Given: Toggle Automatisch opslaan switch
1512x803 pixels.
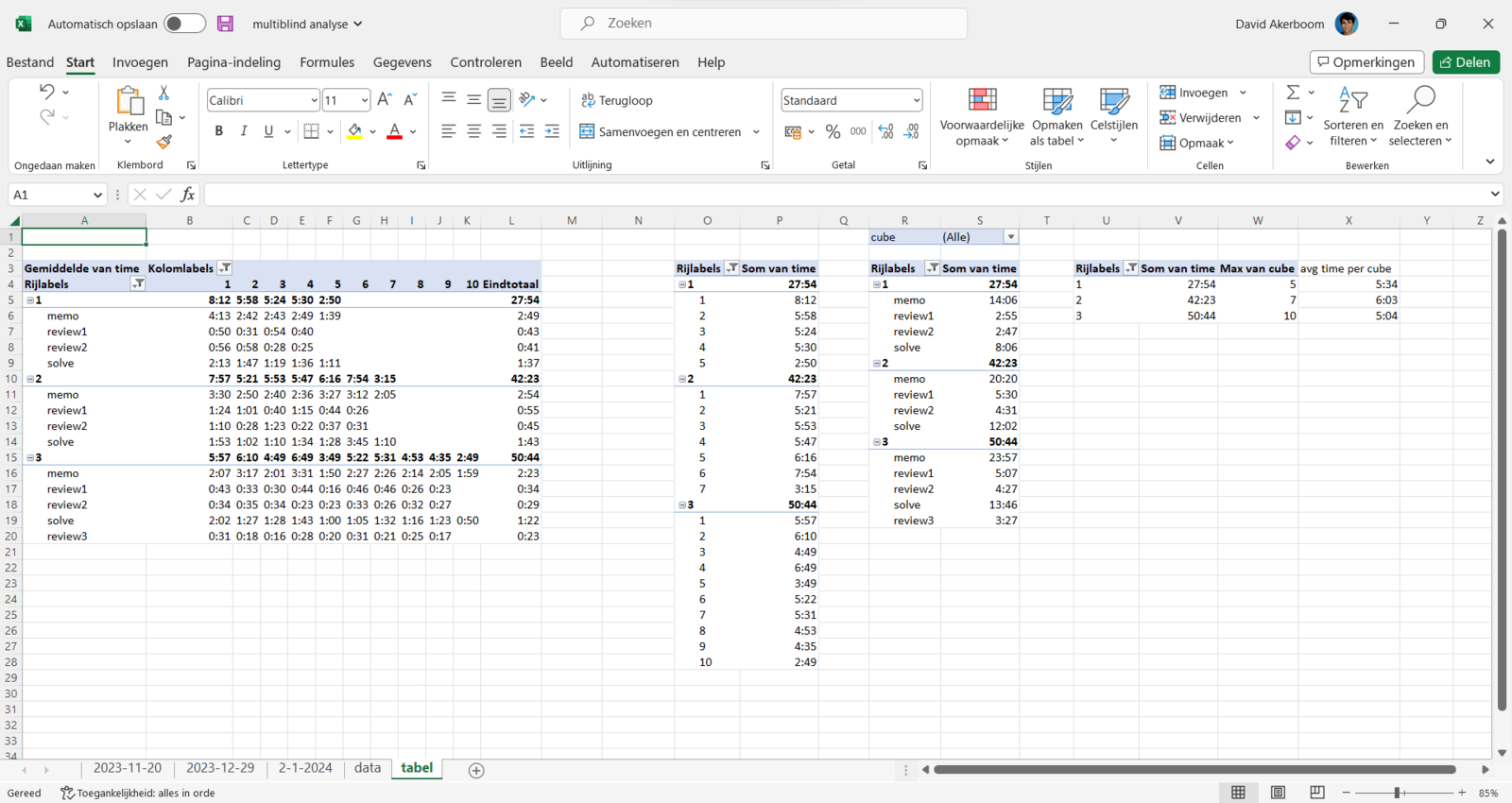Looking at the screenshot, I should [184, 24].
